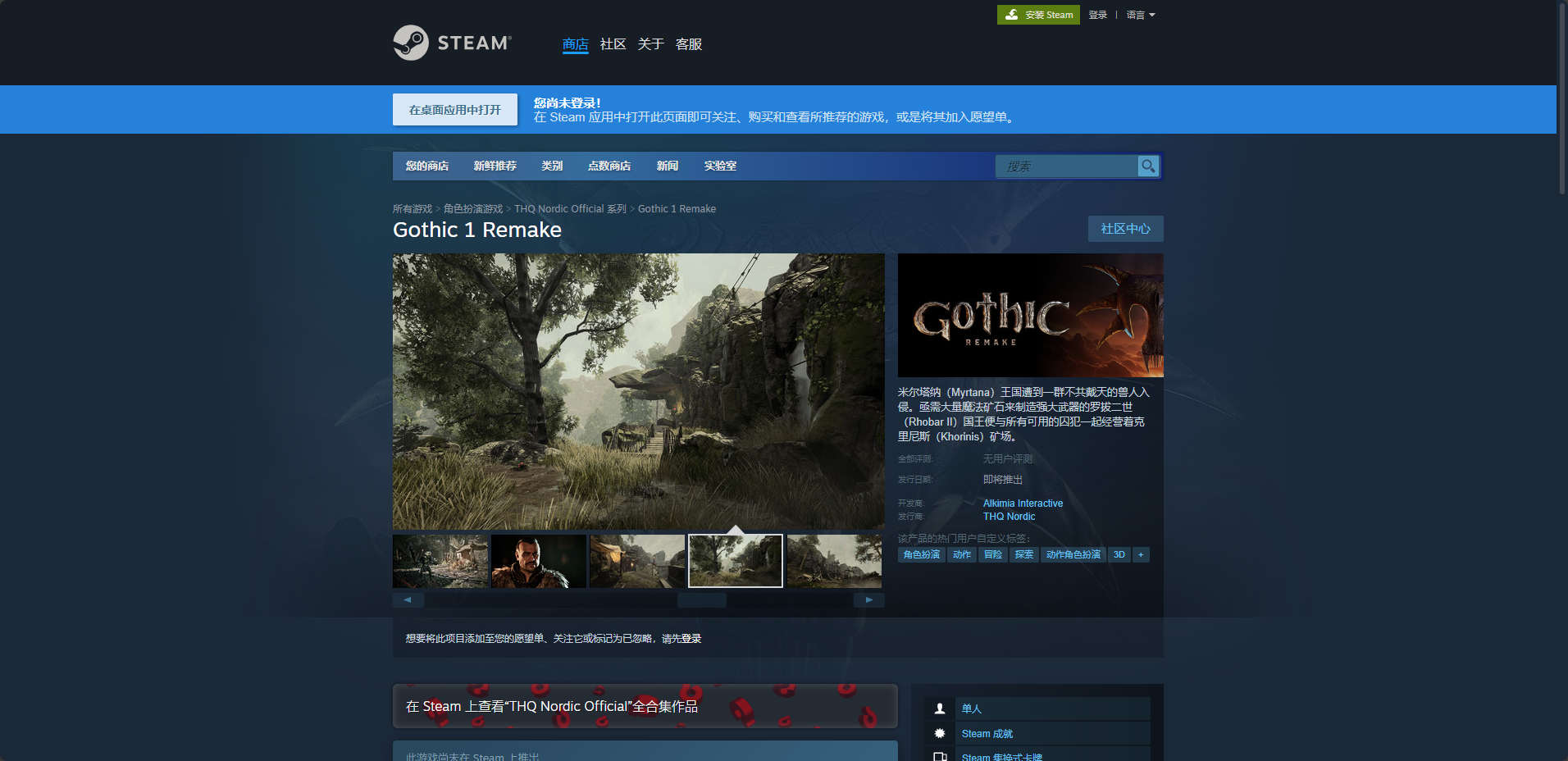Click the 登录 login link

point(1098,15)
